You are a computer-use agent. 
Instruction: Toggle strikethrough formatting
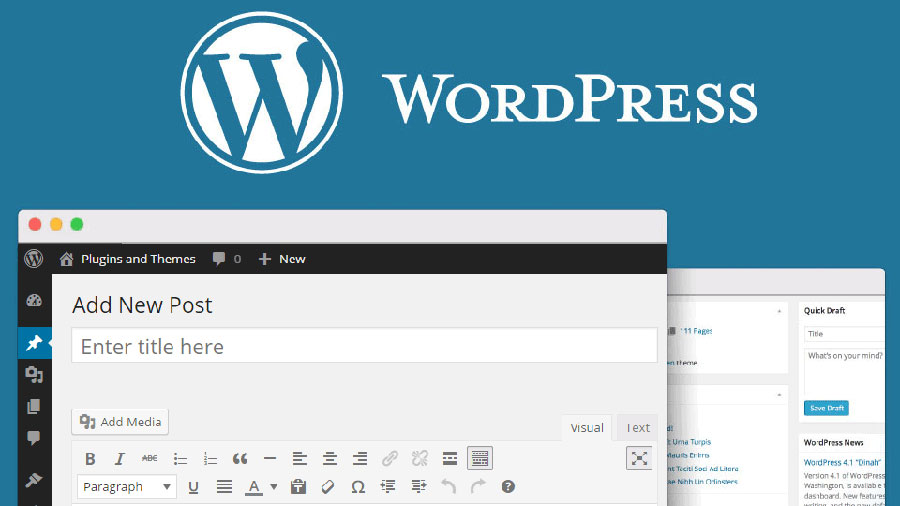[149, 458]
